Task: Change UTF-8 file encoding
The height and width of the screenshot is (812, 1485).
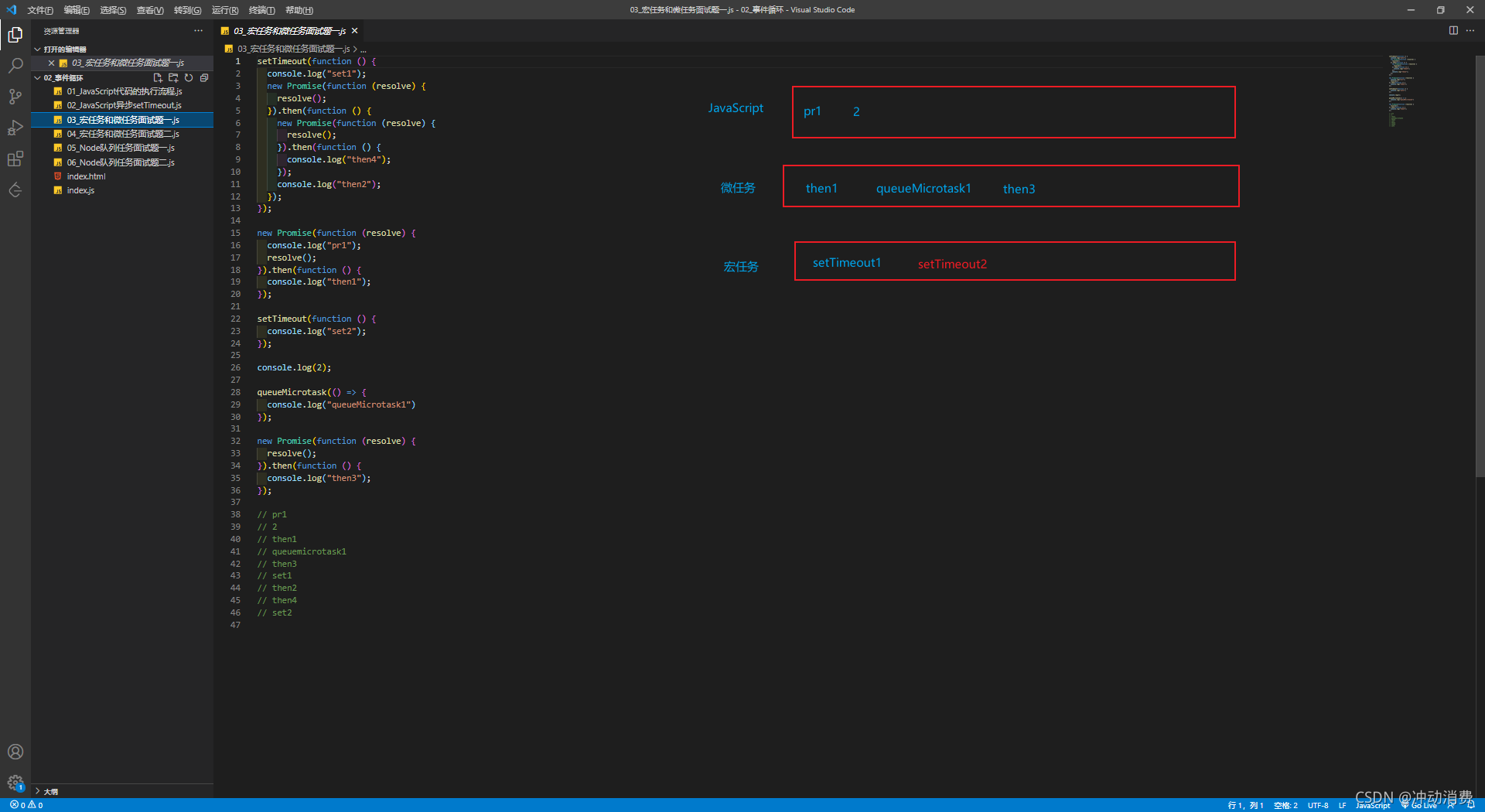Action: coord(1318,805)
